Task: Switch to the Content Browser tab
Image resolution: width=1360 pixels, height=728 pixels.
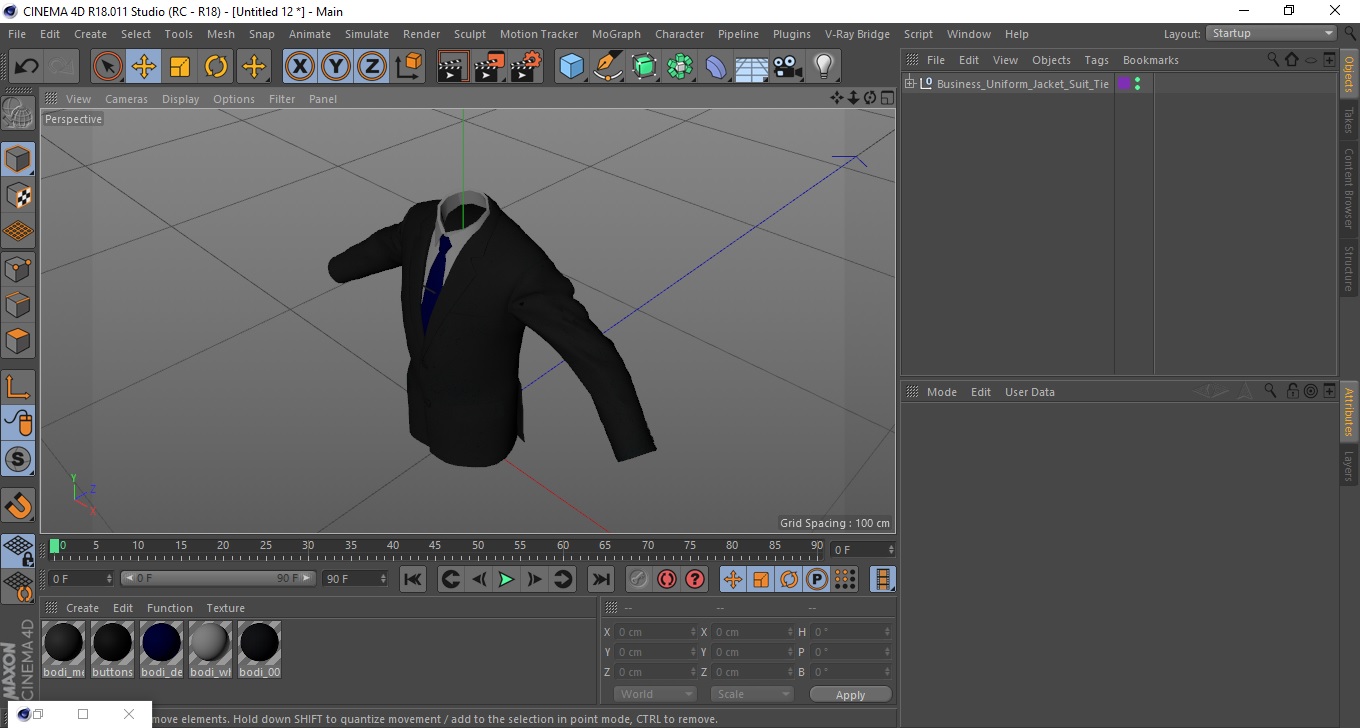Action: click(x=1349, y=188)
